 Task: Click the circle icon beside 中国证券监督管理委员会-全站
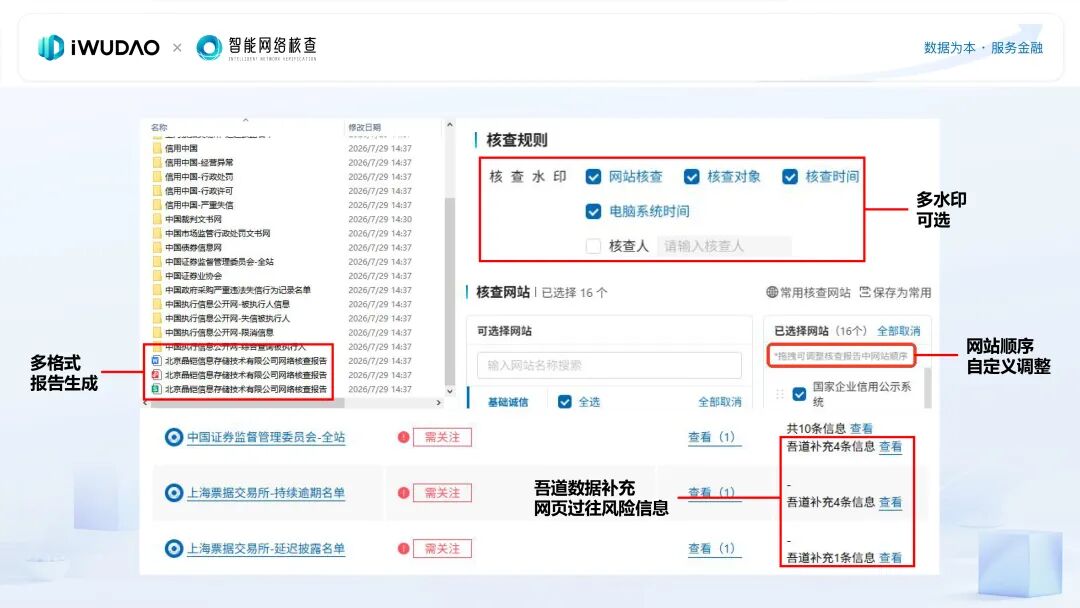coord(174,437)
